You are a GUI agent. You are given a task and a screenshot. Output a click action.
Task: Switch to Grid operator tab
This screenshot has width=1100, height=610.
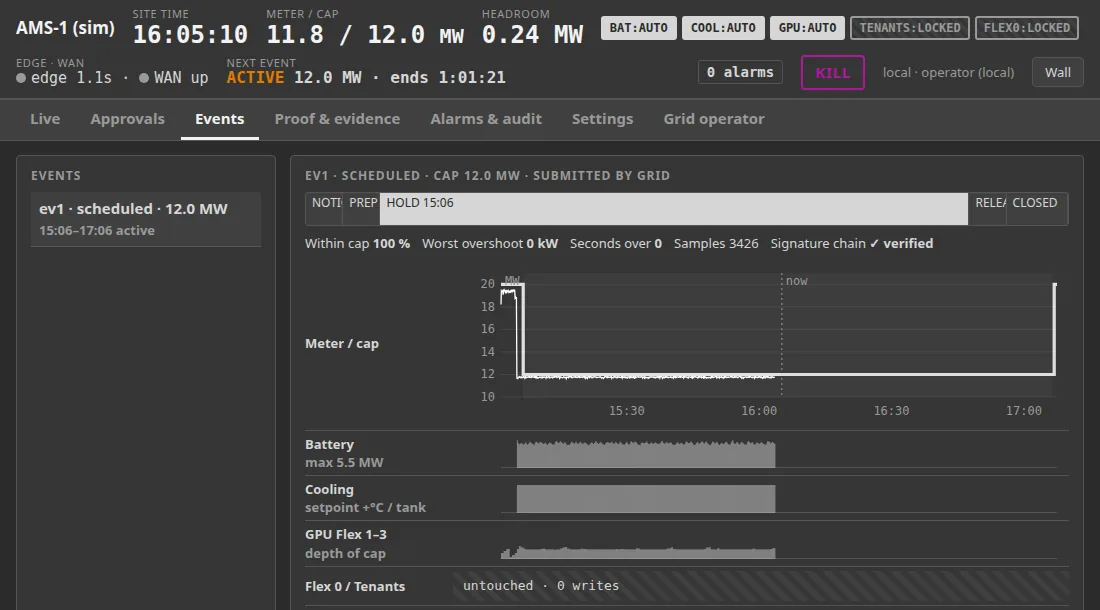[714, 119]
